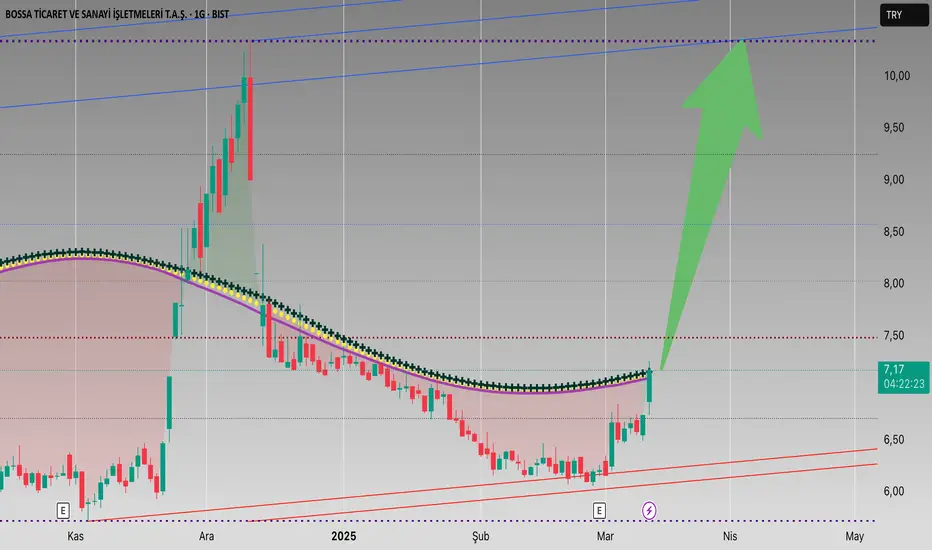Image resolution: width=932 pixels, height=550 pixels.
Task: Click the 10,00 price axis label
Action: (x=897, y=76)
